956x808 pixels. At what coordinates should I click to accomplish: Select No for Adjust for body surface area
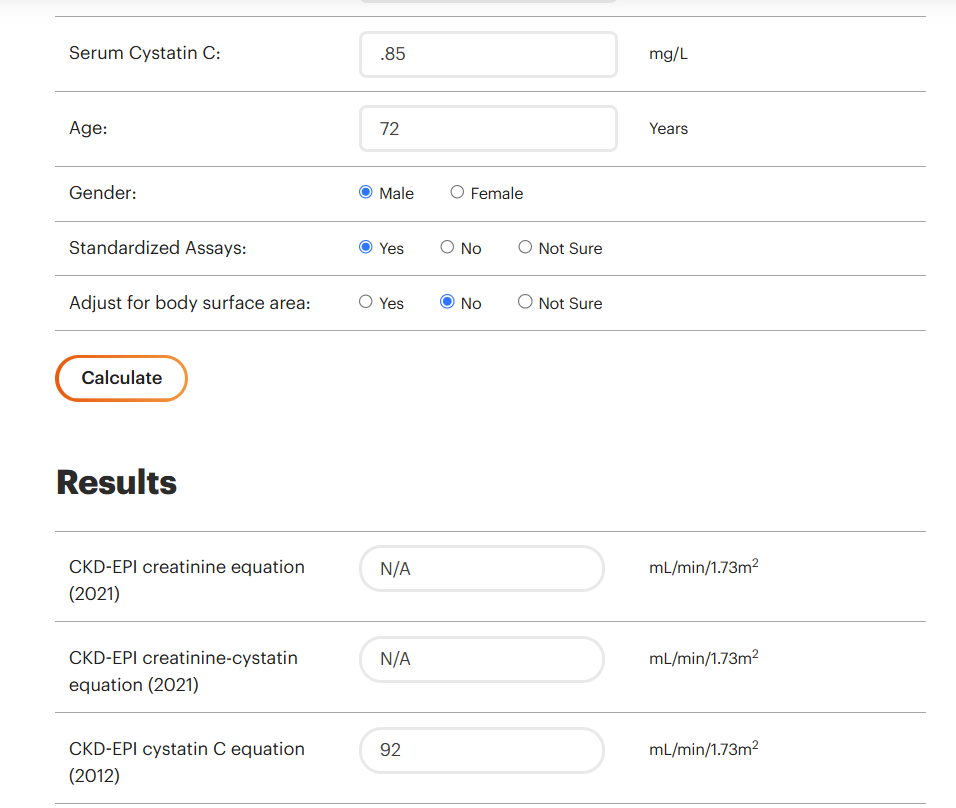(x=447, y=302)
